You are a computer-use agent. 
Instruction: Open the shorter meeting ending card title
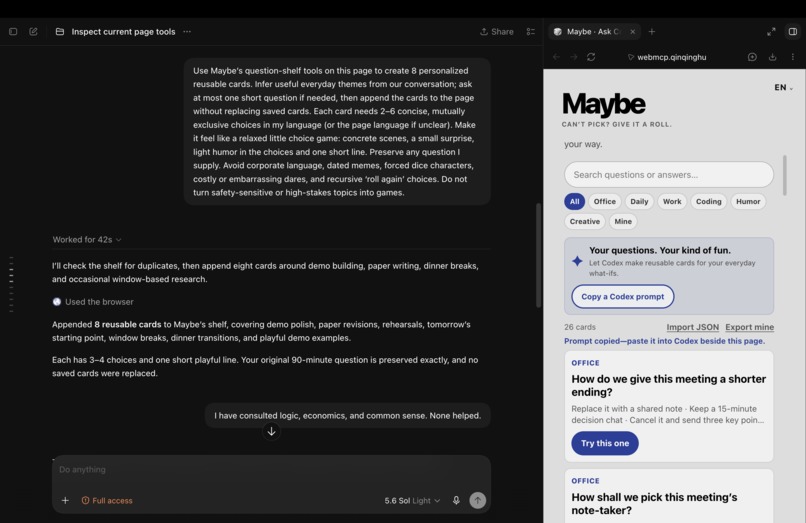point(669,386)
